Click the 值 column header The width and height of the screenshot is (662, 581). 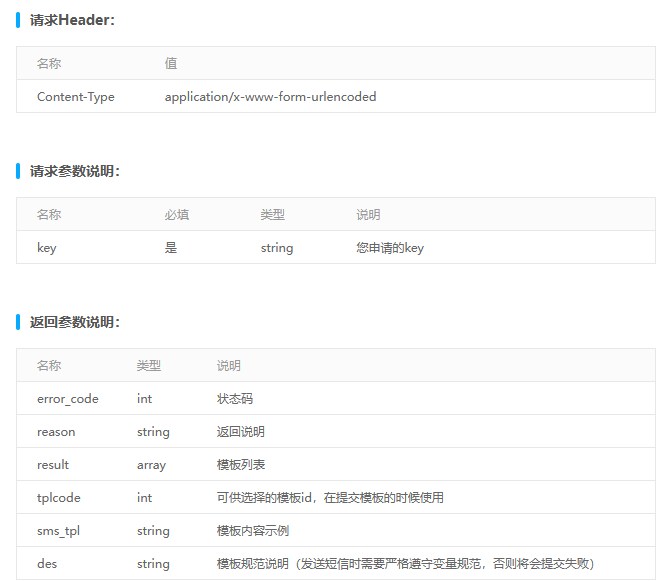click(x=171, y=63)
